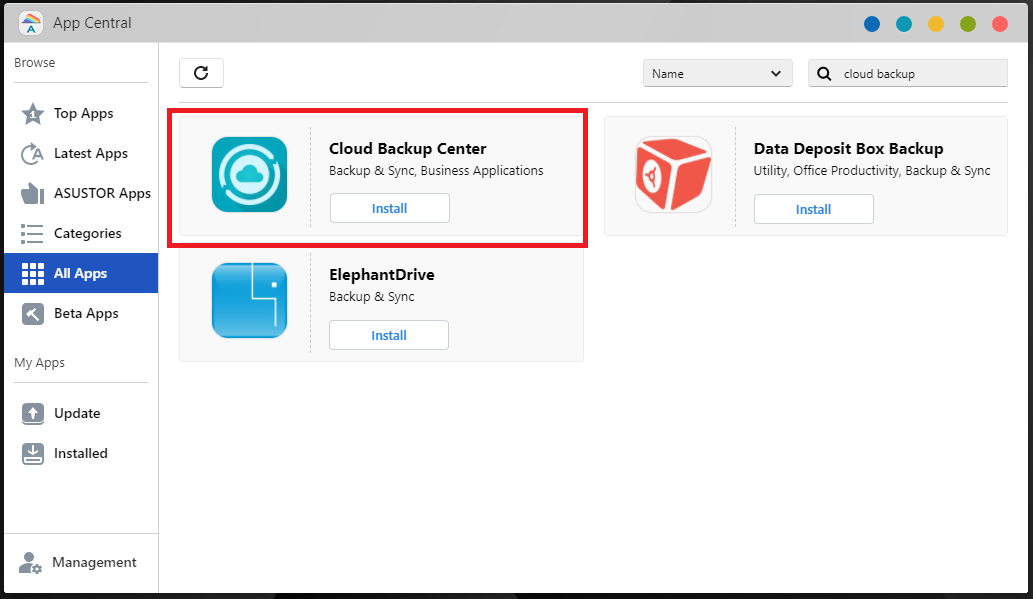Go to Latest Apps
The width and height of the screenshot is (1033, 599).
tap(81, 154)
